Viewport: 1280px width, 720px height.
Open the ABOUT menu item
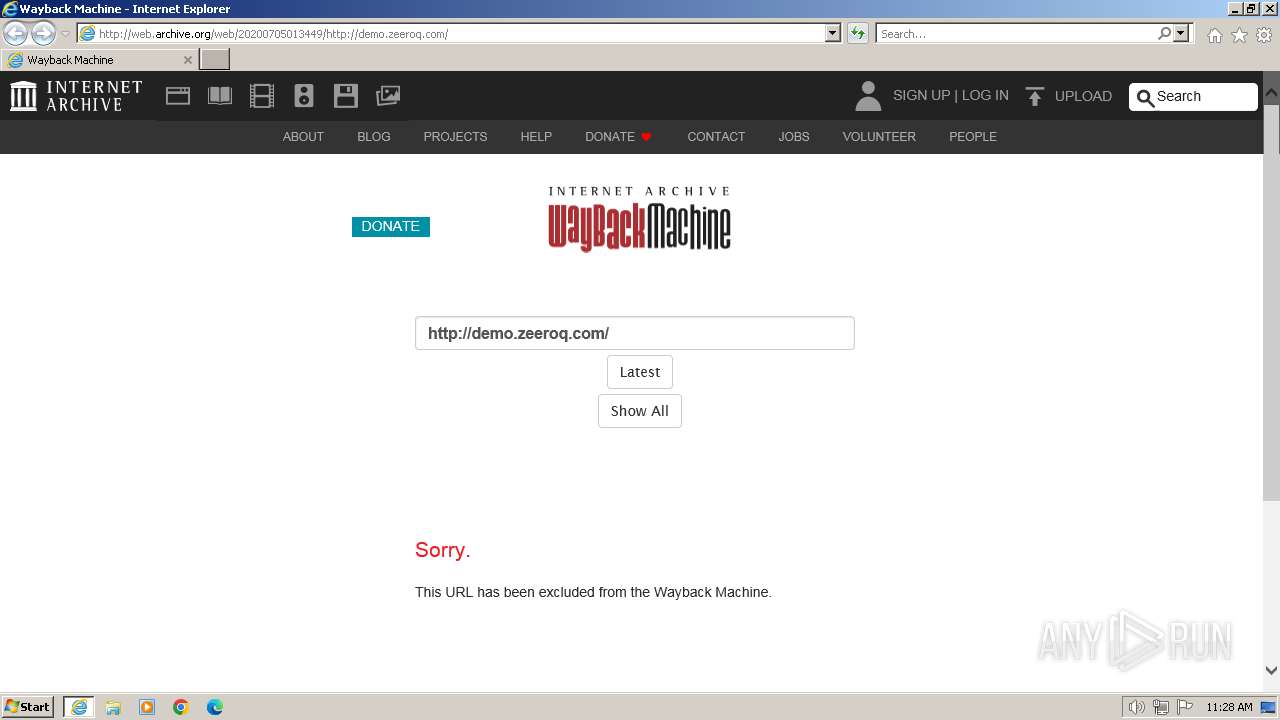[303, 136]
